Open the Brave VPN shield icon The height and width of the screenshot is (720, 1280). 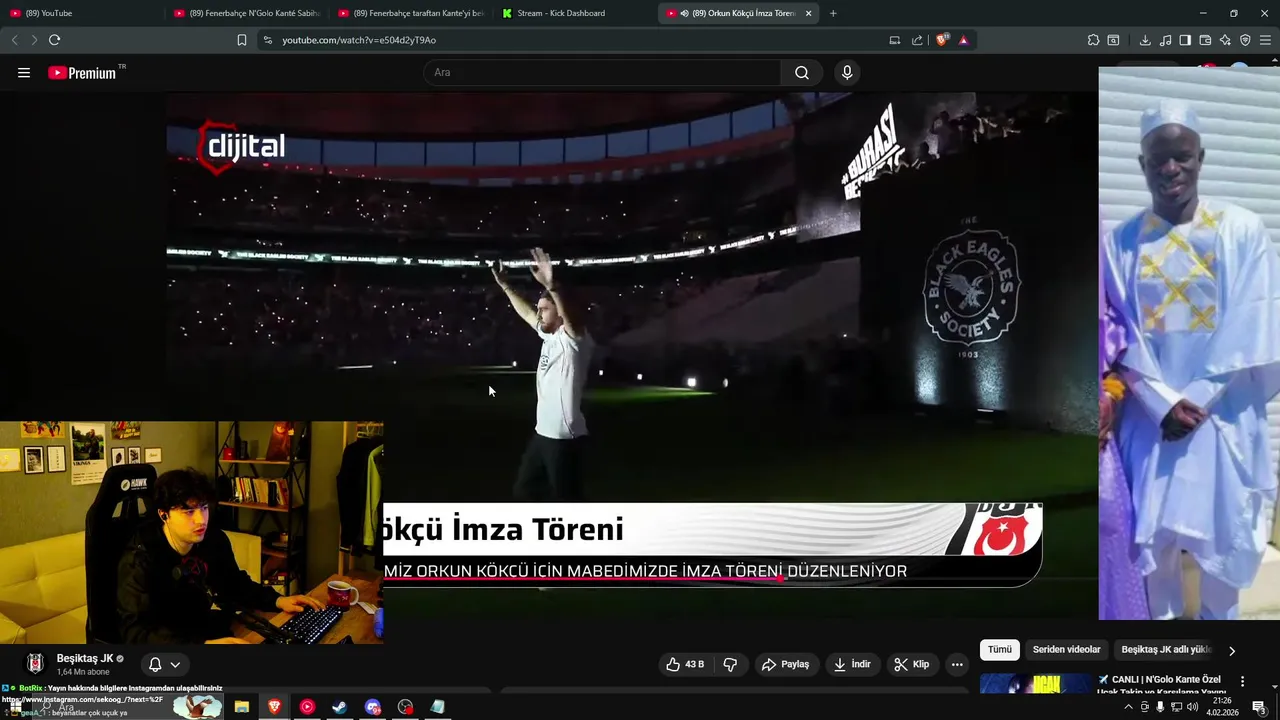coord(1245,40)
